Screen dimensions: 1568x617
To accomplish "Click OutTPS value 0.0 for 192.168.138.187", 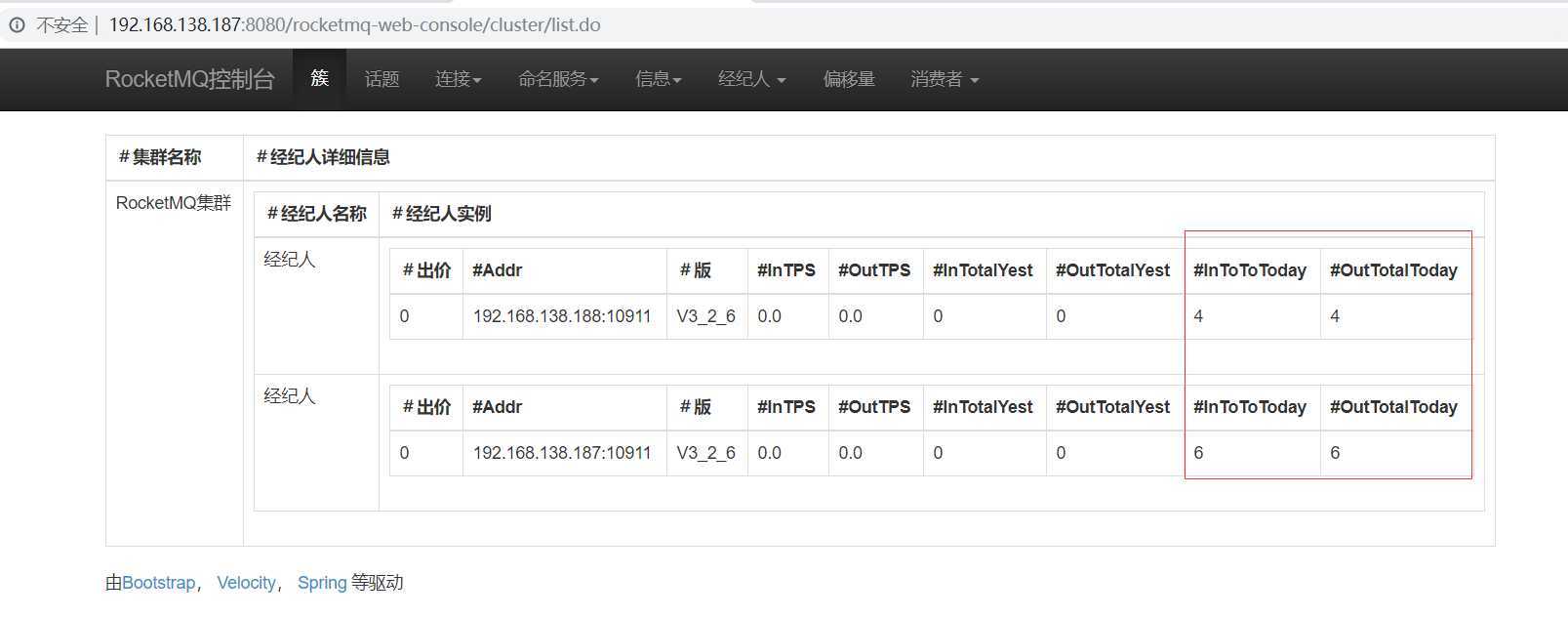I will (851, 453).
